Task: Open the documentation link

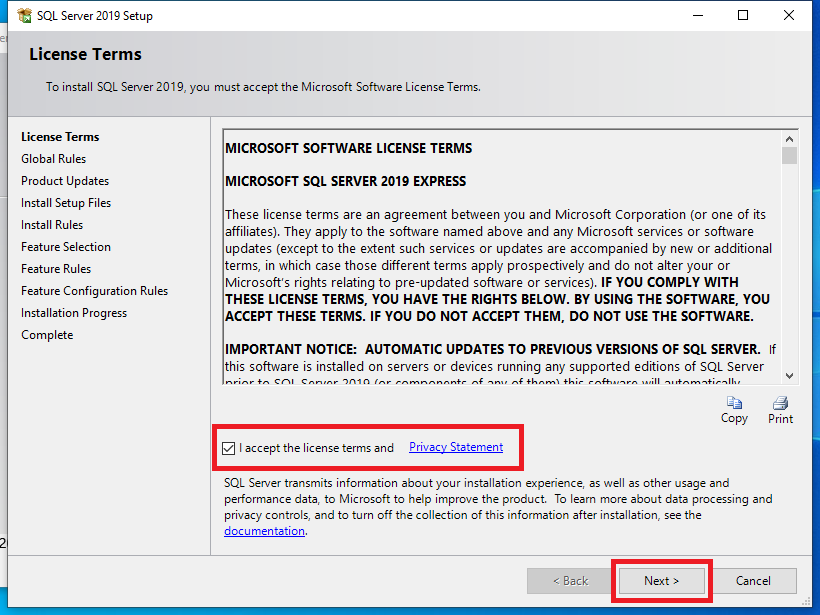Action: (x=264, y=531)
